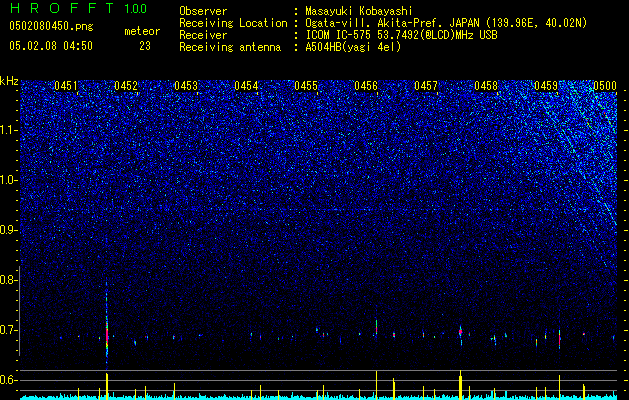This screenshot has width=629, height=400.
Task: Click the gray vertical range bar beside 0.7
Action: [19, 311]
